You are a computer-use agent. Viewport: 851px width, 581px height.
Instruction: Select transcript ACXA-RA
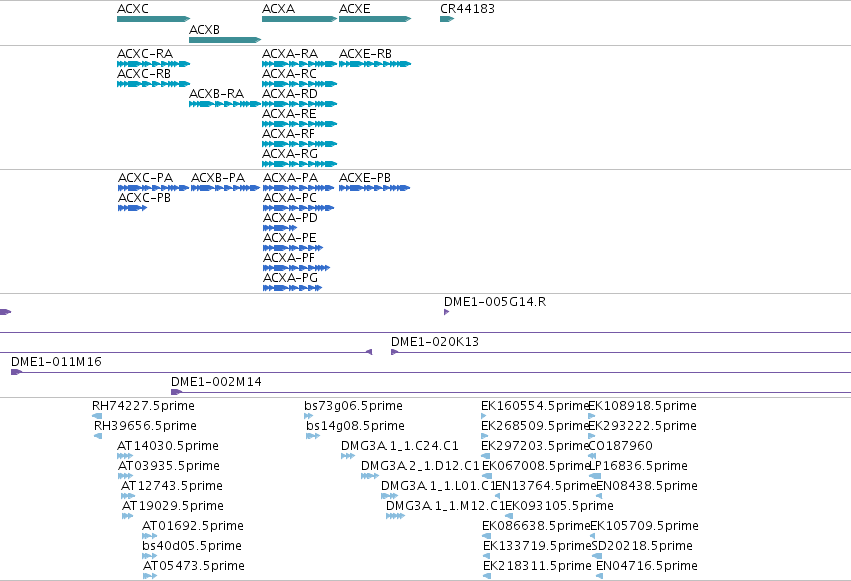click(x=300, y=64)
